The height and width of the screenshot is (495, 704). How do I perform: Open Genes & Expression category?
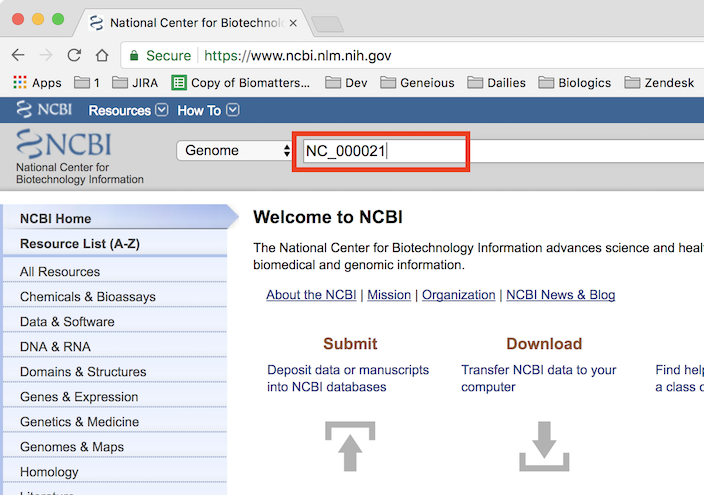115,397
